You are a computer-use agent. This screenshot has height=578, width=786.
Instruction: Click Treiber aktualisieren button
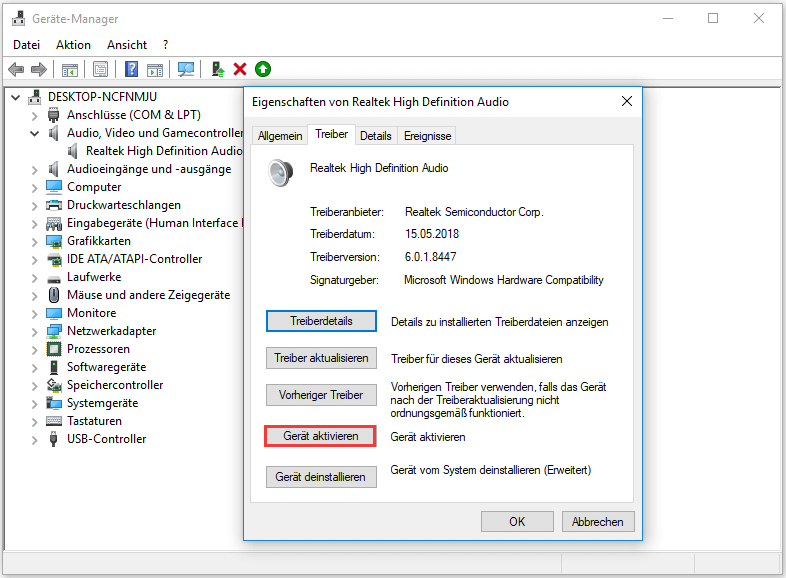[x=321, y=358]
